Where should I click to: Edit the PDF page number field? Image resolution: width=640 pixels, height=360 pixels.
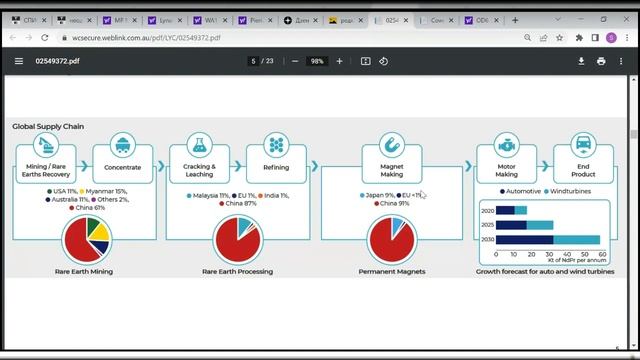(253, 61)
